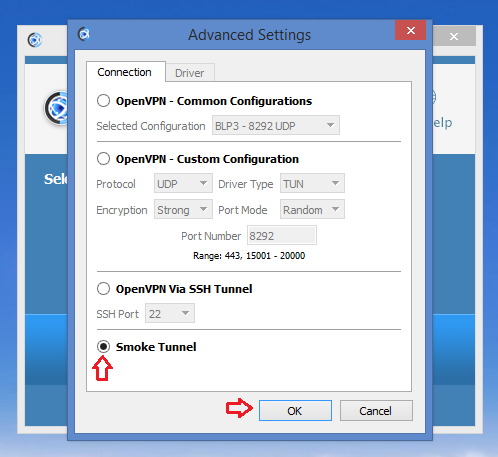The height and width of the screenshot is (457, 498).
Task: Confirm settings with the OK button
Action: 295,411
